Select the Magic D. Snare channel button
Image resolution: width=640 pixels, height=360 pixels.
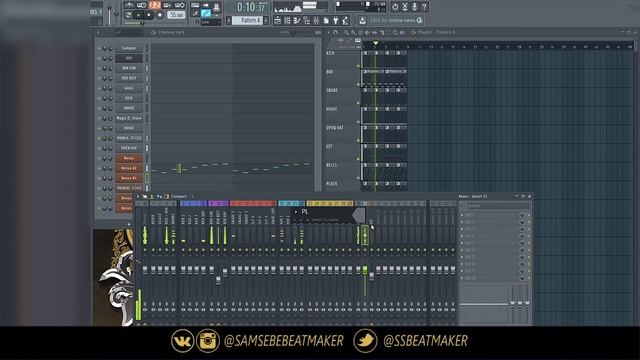point(129,118)
